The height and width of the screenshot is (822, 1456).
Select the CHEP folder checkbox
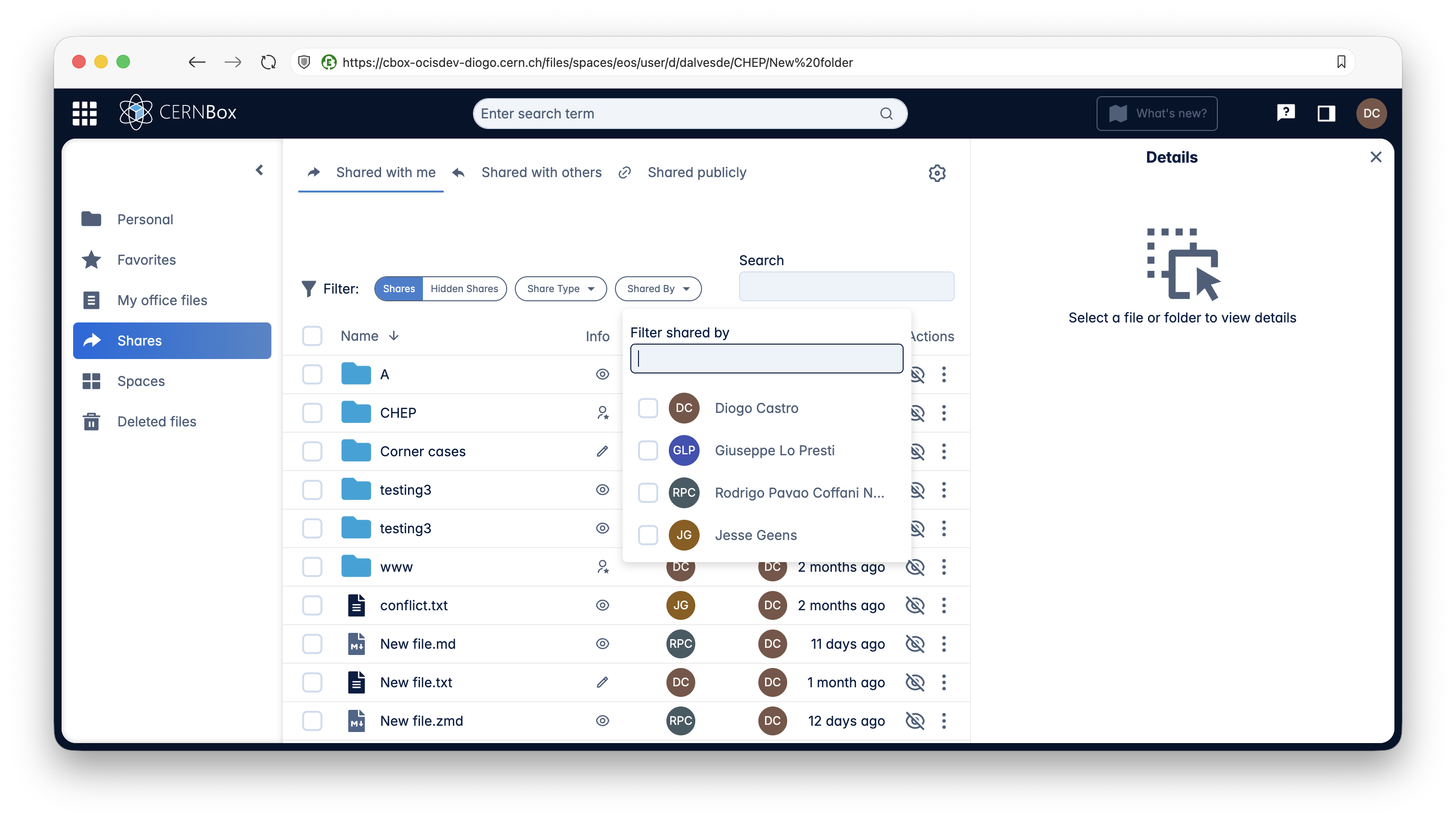pyautogui.click(x=312, y=413)
